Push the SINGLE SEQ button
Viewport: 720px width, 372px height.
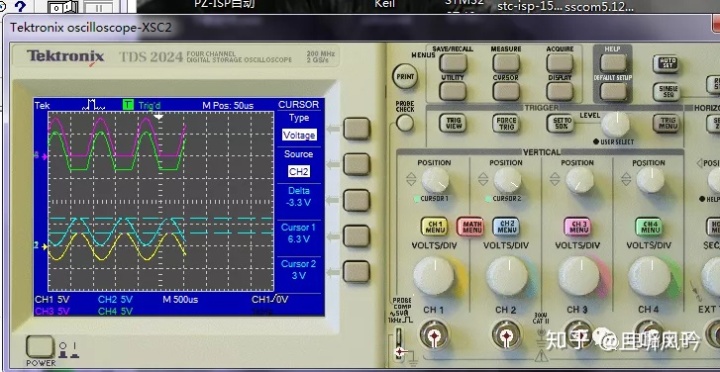click(666, 92)
